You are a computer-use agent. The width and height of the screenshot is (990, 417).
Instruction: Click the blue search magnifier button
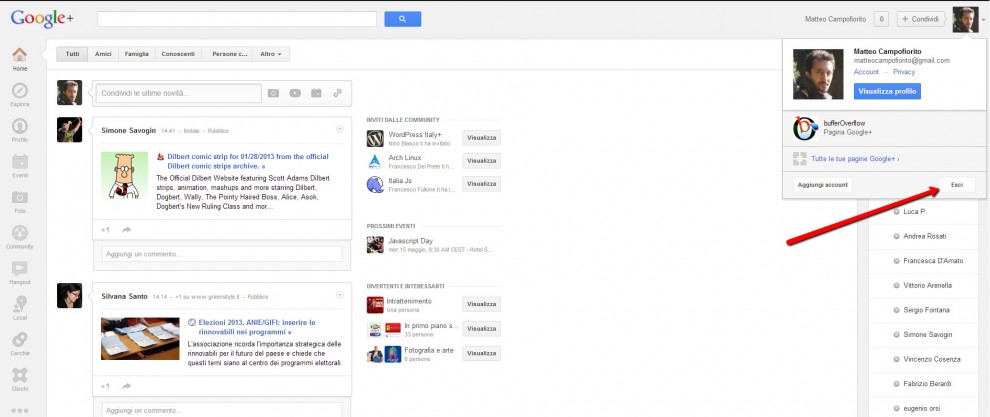click(403, 20)
